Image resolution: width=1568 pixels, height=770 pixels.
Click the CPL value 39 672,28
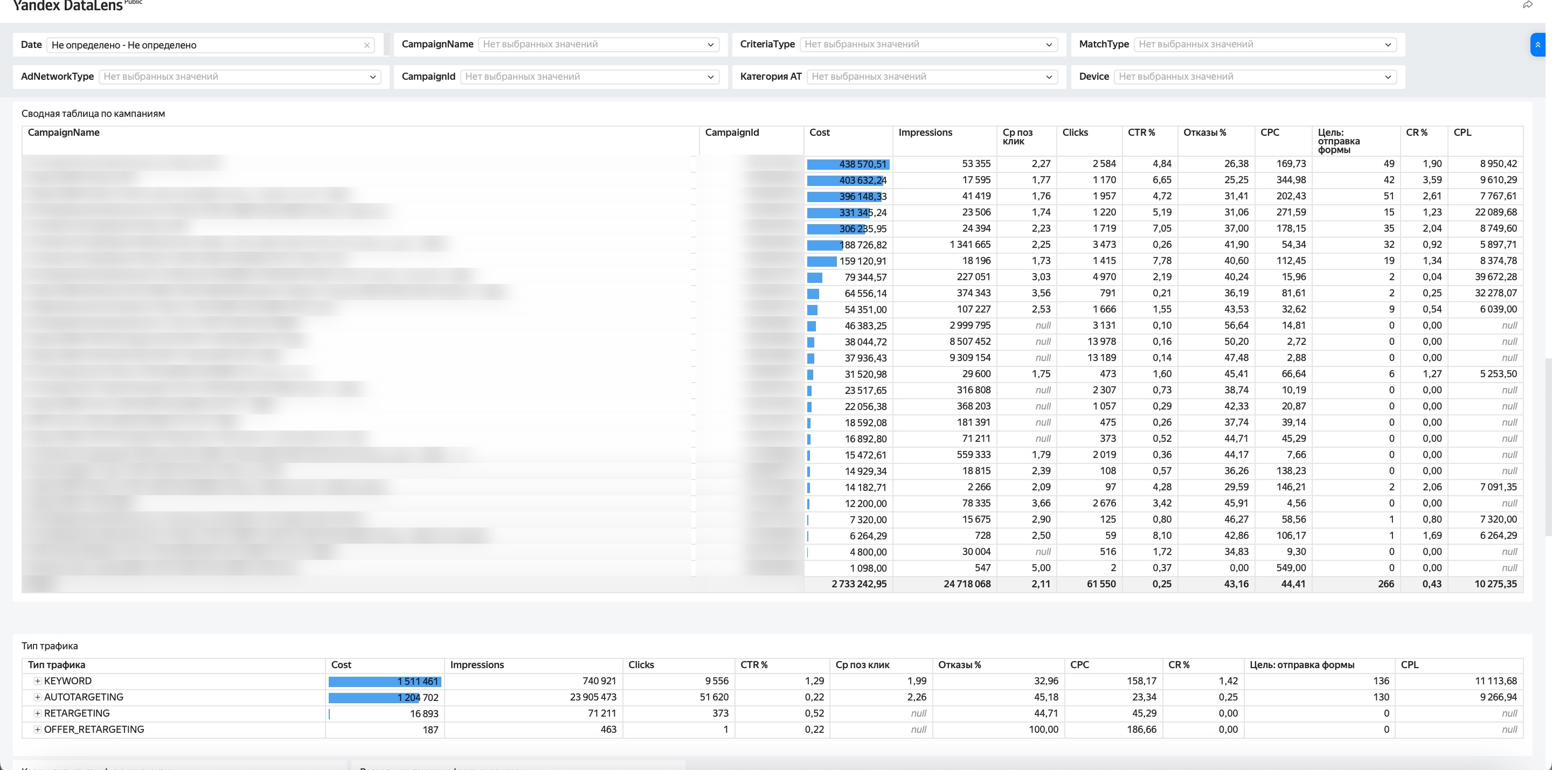point(1497,277)
